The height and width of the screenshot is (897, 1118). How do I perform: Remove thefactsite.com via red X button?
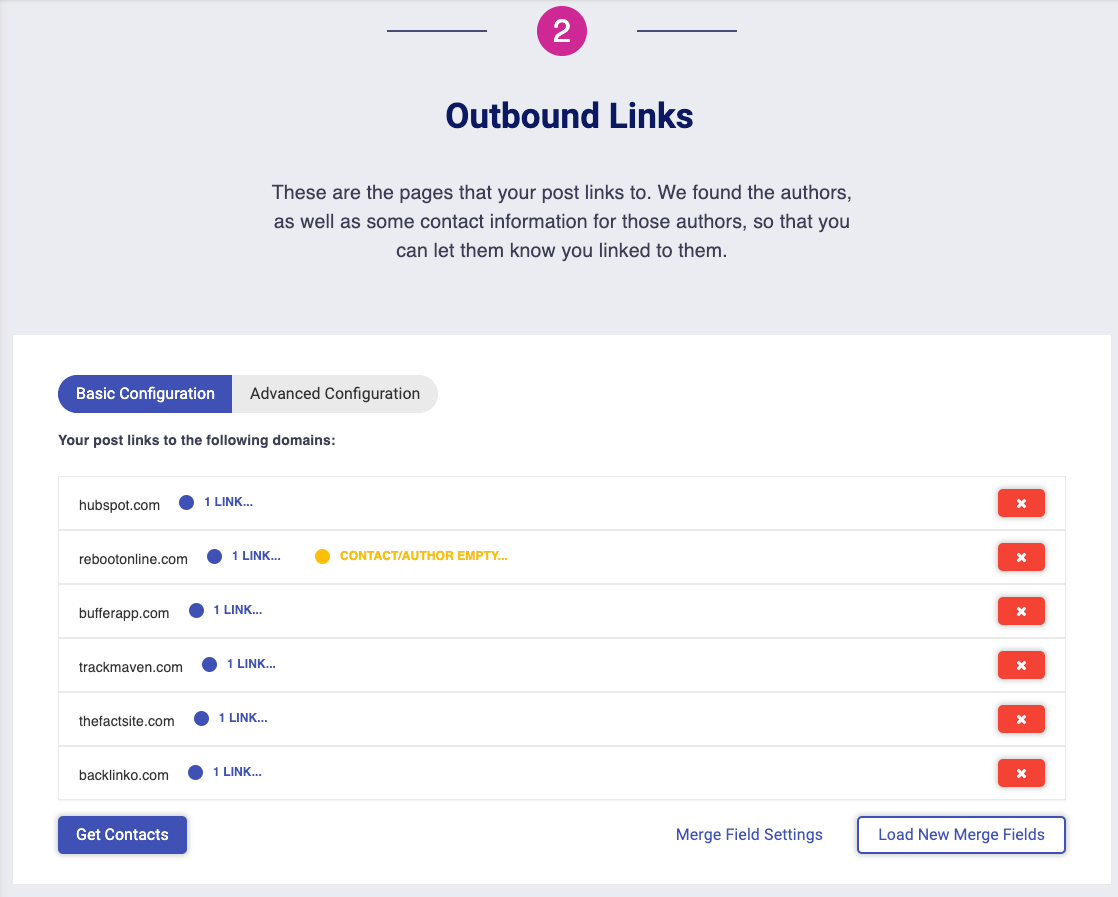pos(1021,719)
